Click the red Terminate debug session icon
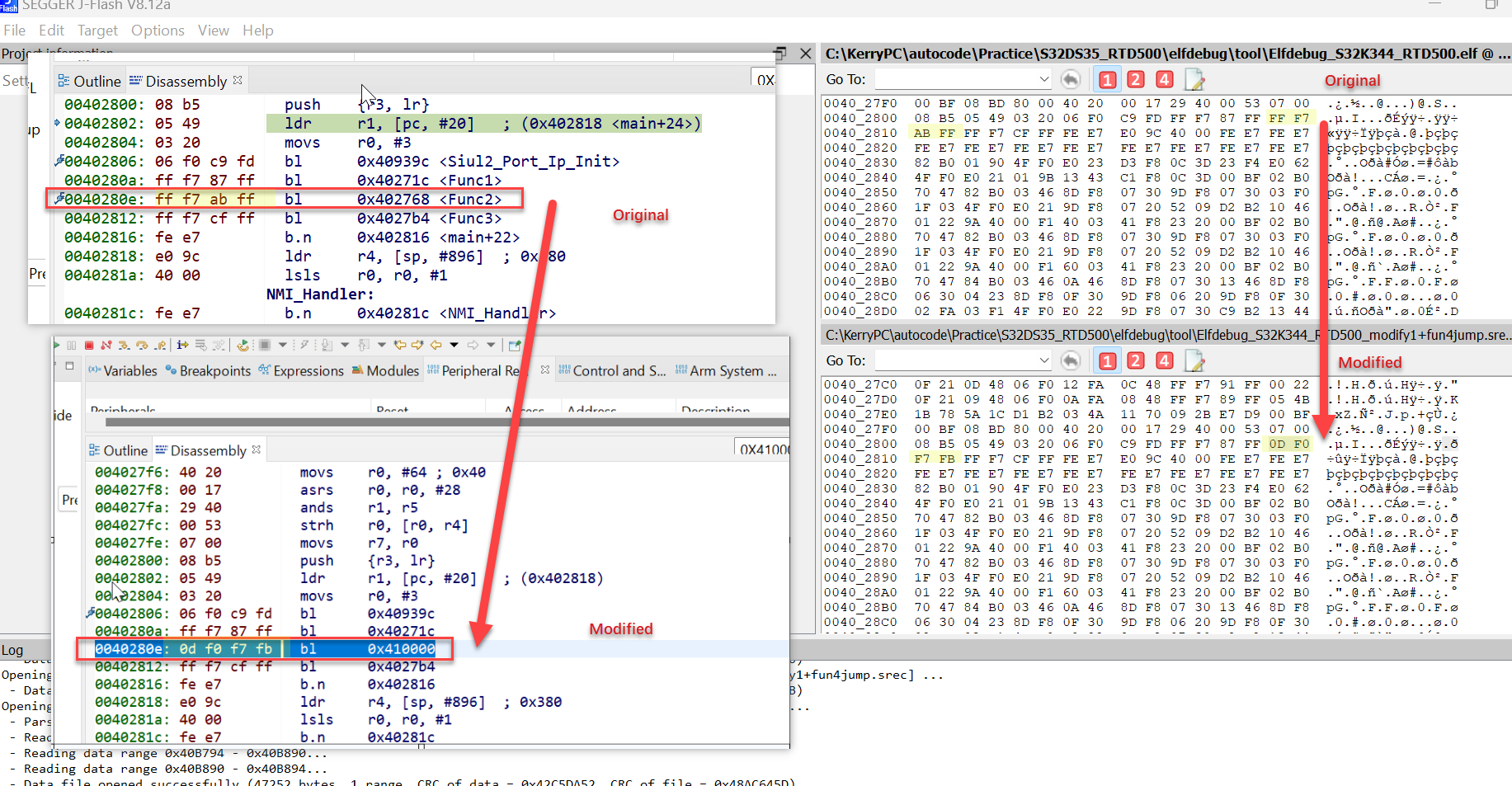The width and height of the screenshot is (1512, 786). coord(89,345)
